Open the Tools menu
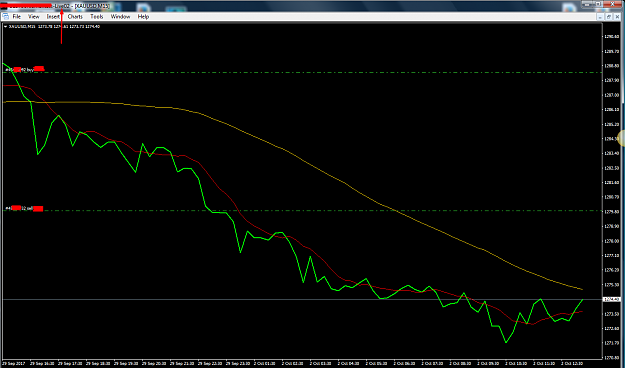Viewport: 625px width, 368px height. 96,17
